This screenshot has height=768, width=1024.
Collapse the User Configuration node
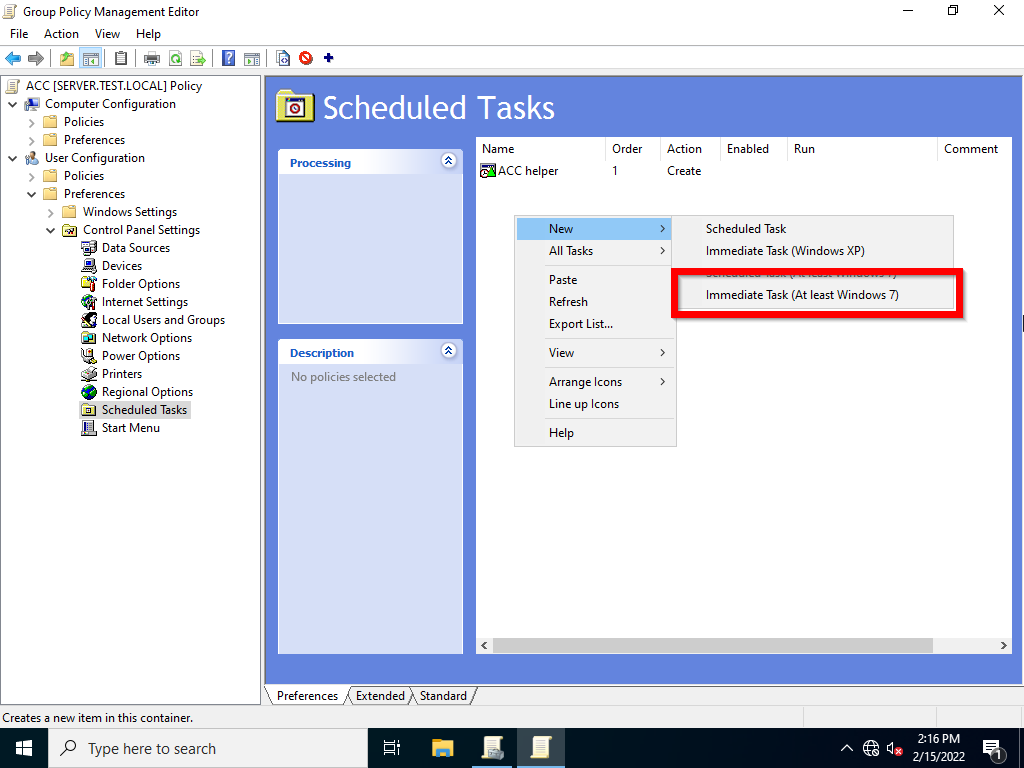12,158
